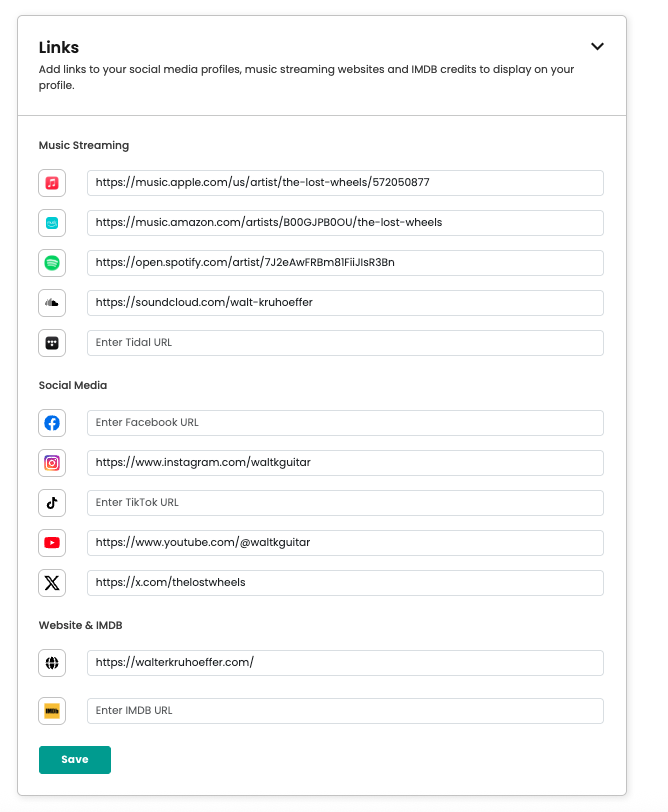
Task: Click the Spotify icon
Action: [x=51, y=263]
